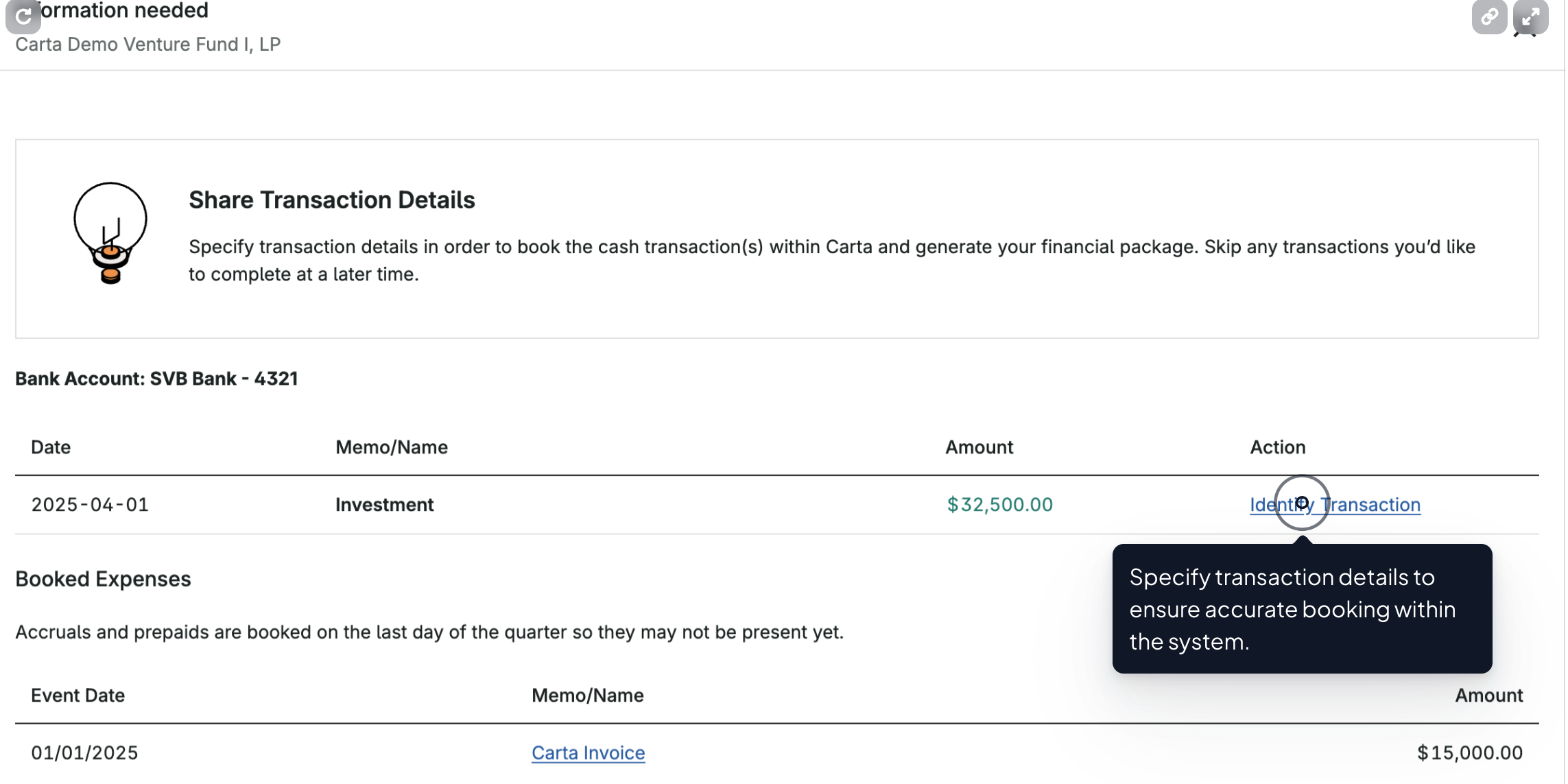
Task: Click the Memo/Name column header
Action: [x=392, y=447]
